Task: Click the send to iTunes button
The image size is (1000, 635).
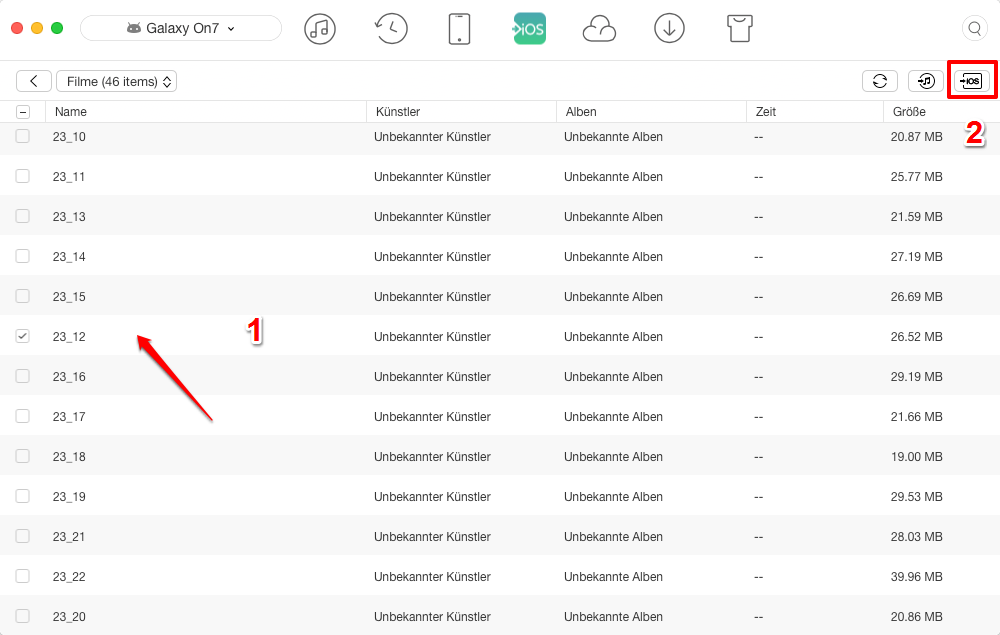Action: point(926,81)
